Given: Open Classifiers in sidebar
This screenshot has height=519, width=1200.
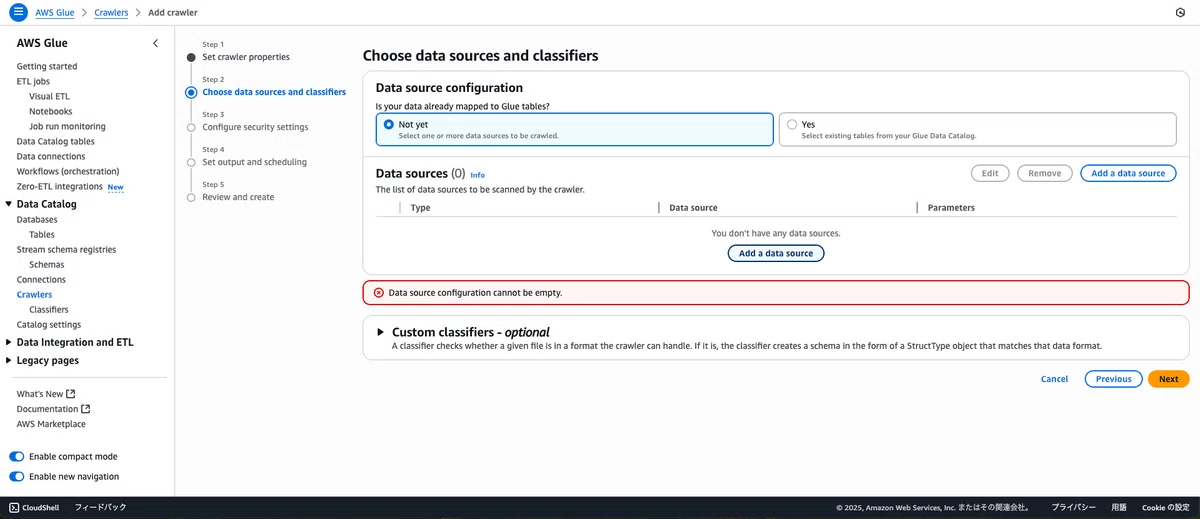Looking at the screenshot, I should 49,309.
